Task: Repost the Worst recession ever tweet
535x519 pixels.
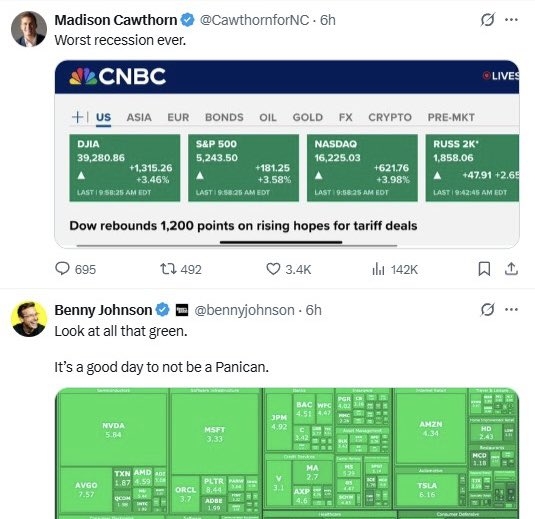Action: pos(181,269)
